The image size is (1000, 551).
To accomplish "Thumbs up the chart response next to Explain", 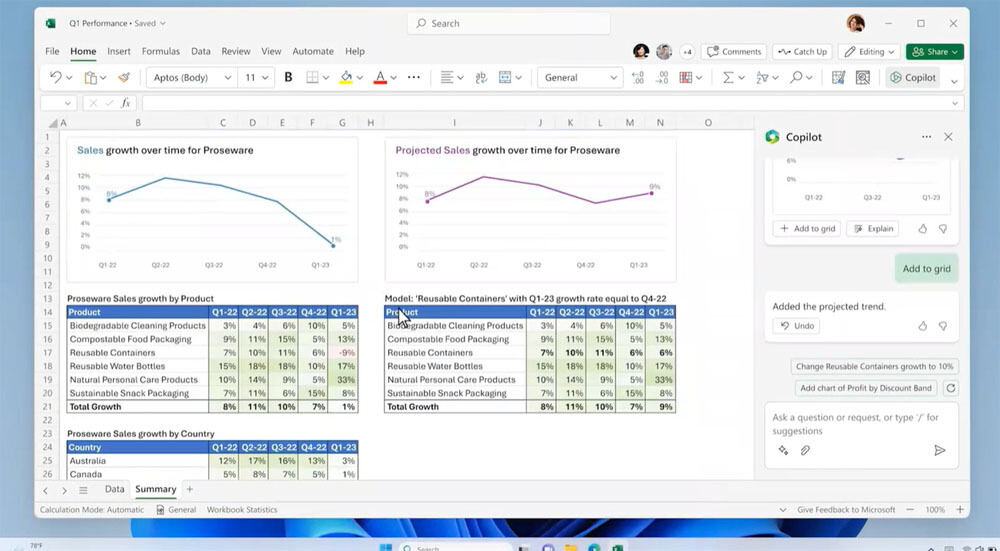I will 923,228.
